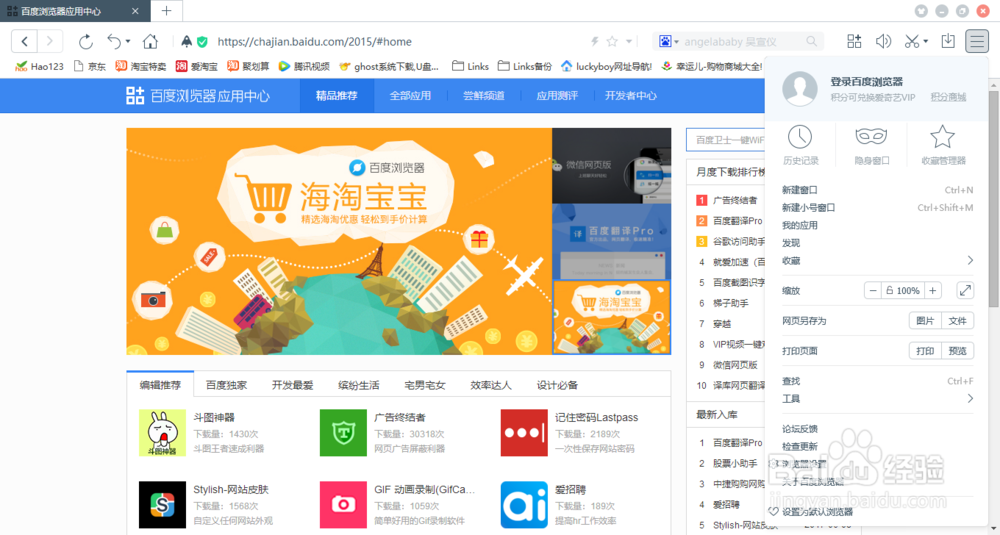
Task: Open the Hao123 bookmark
Action: (x=40, y=66)
